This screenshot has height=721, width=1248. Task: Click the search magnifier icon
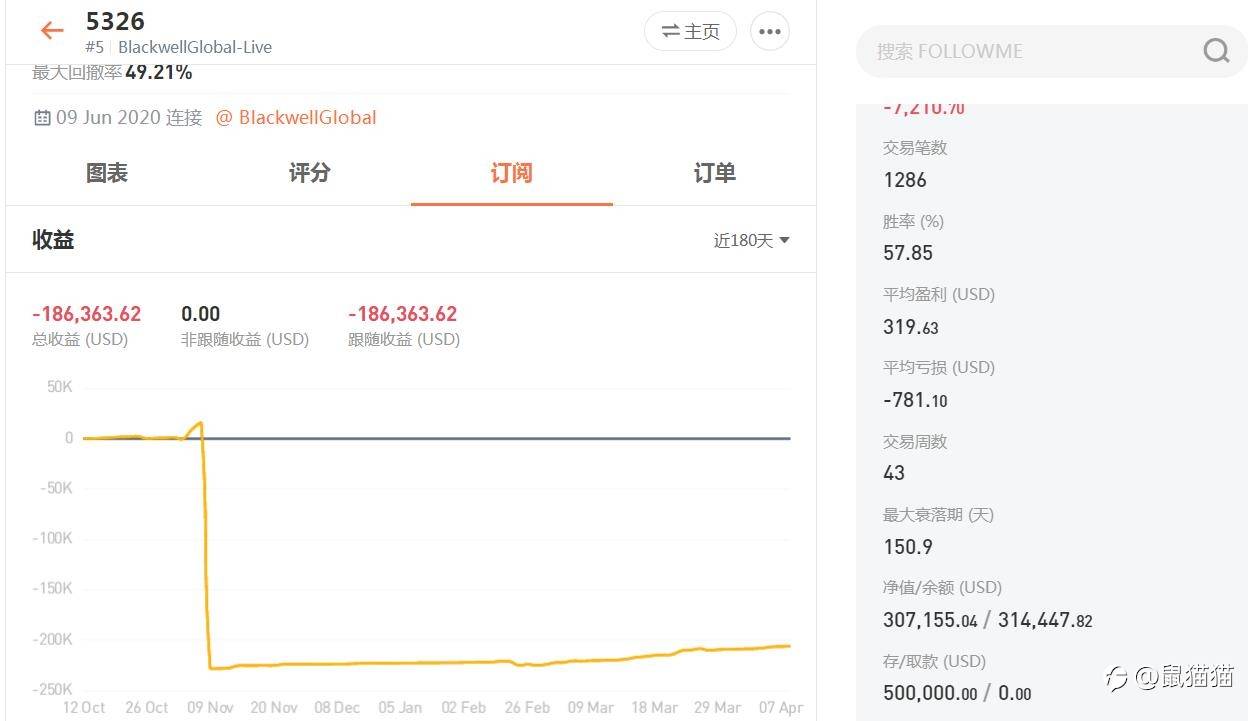click(1216, 51)
